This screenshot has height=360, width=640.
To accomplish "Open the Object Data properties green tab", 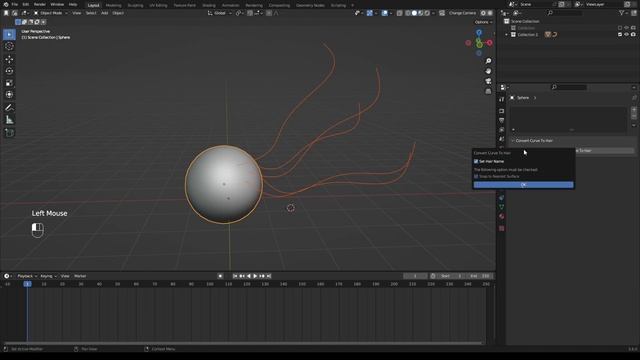I will pos(502,207).
